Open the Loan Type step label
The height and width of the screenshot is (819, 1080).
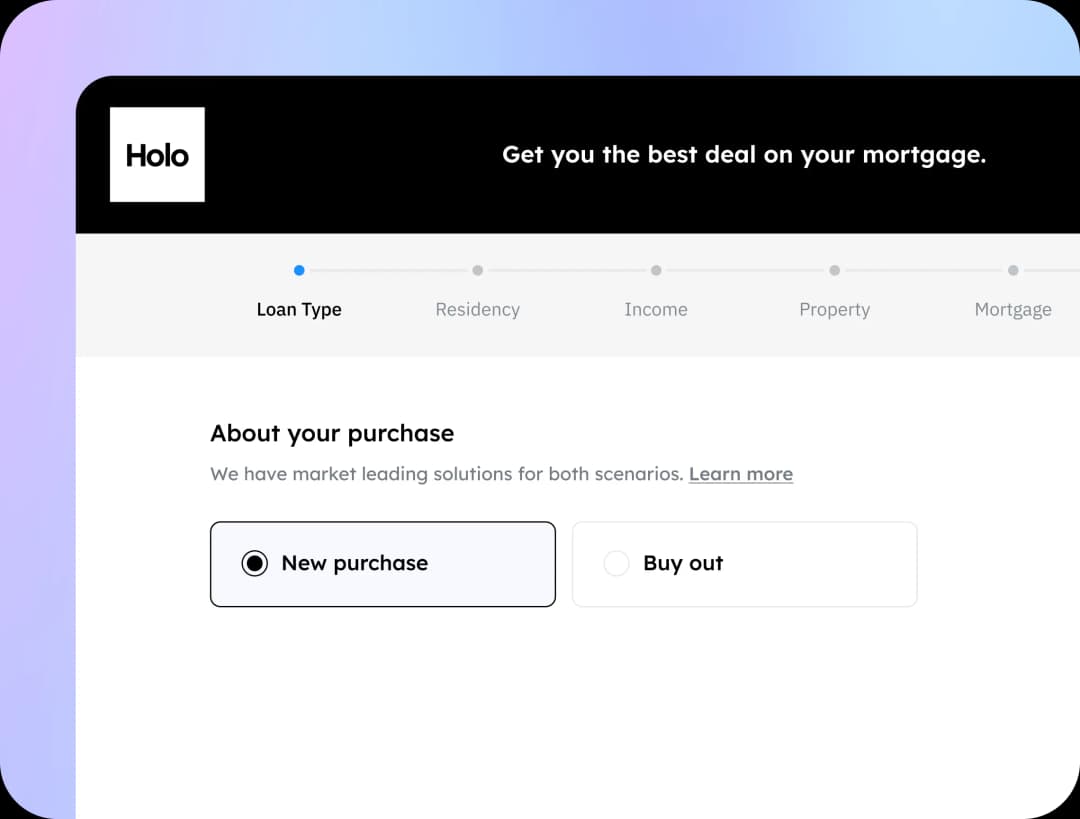pyautogui.click(x=299, y=310)
